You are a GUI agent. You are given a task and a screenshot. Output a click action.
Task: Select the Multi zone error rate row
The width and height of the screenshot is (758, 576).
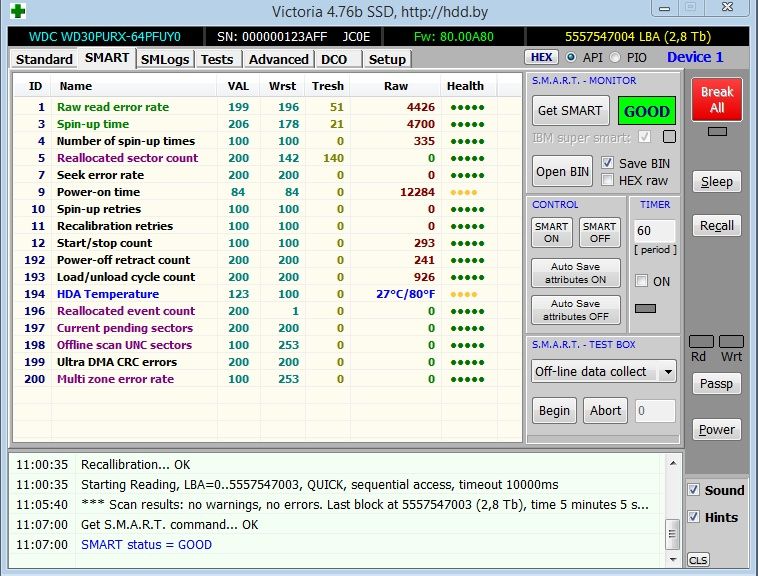tap(267, 379)
